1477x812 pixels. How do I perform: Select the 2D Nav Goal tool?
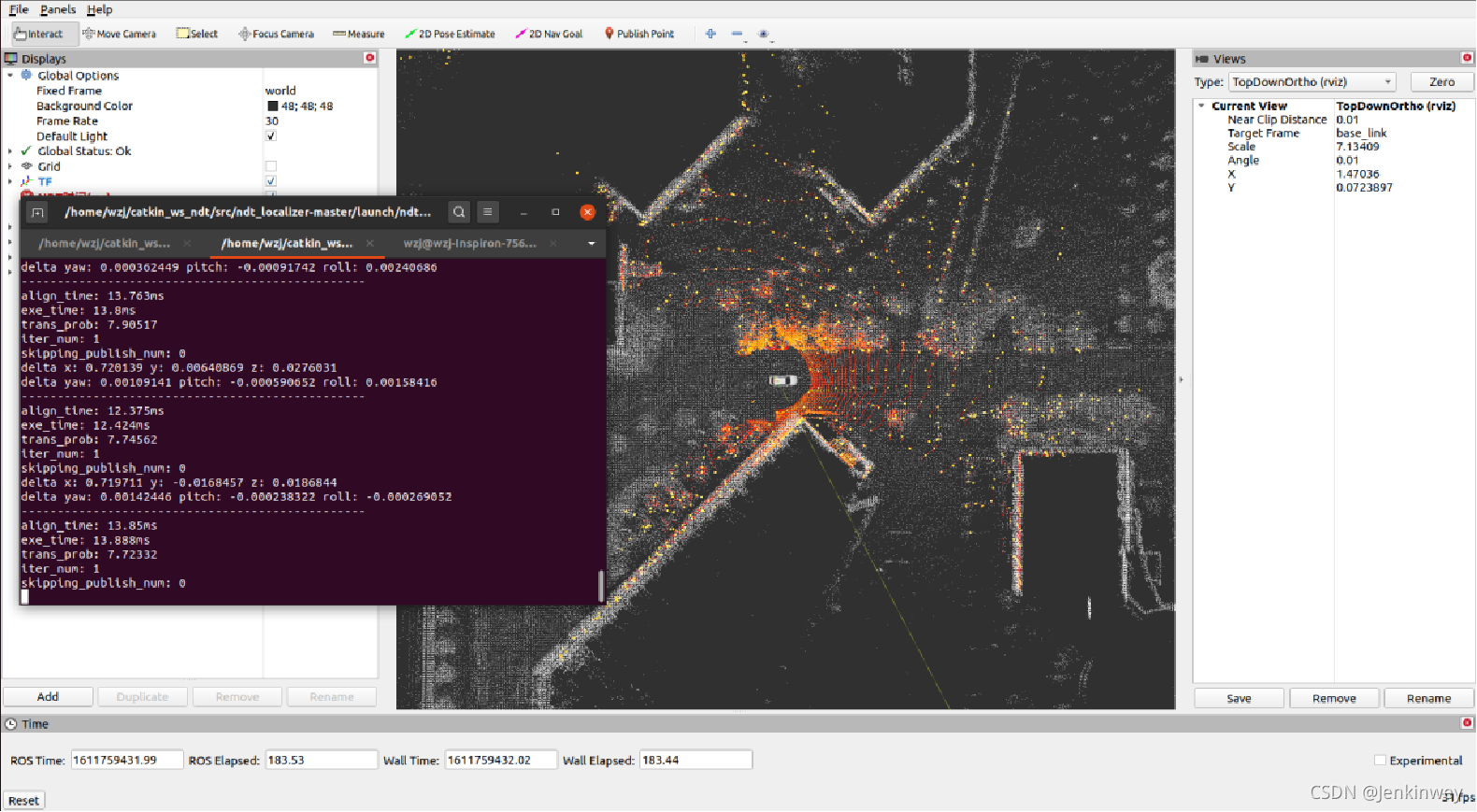pos(549,34)
